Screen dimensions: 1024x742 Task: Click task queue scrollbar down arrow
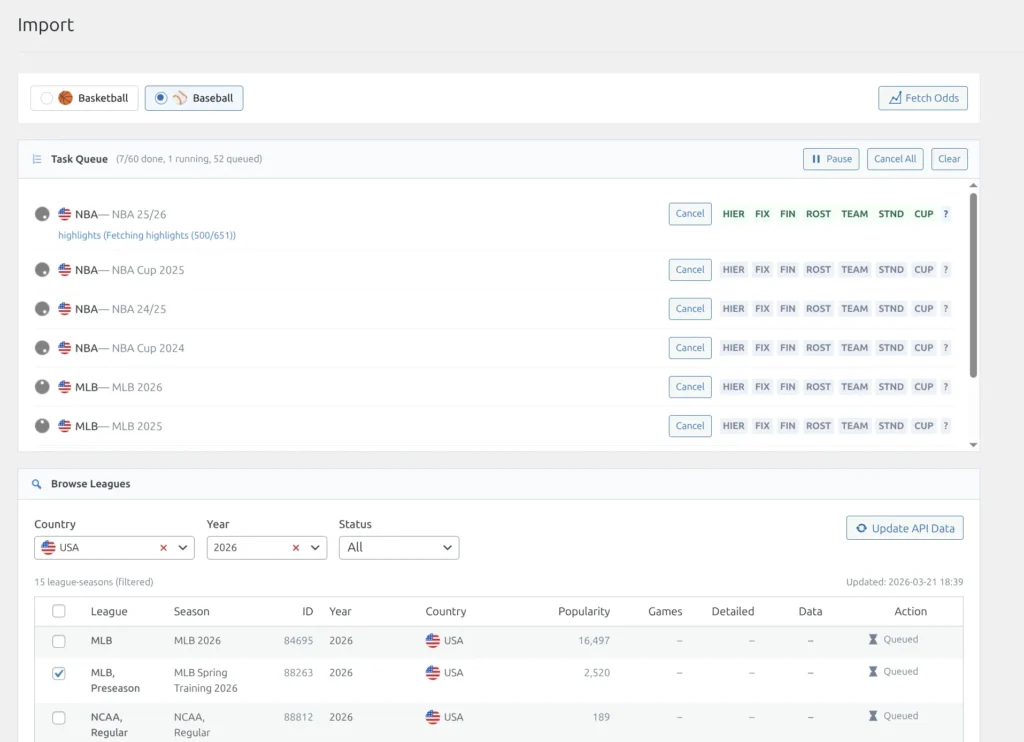[973, 445]
